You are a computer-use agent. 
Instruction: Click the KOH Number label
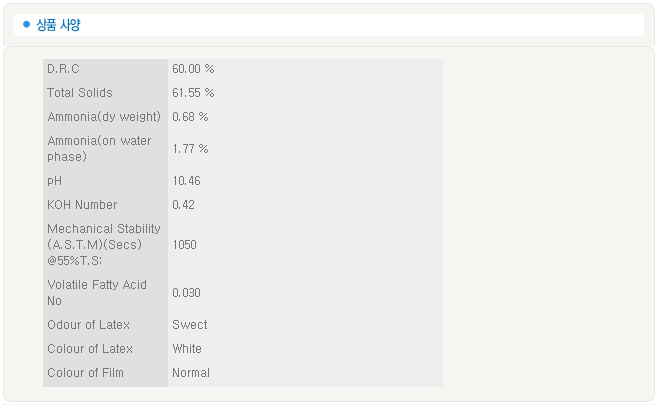(x=82, y=205)
